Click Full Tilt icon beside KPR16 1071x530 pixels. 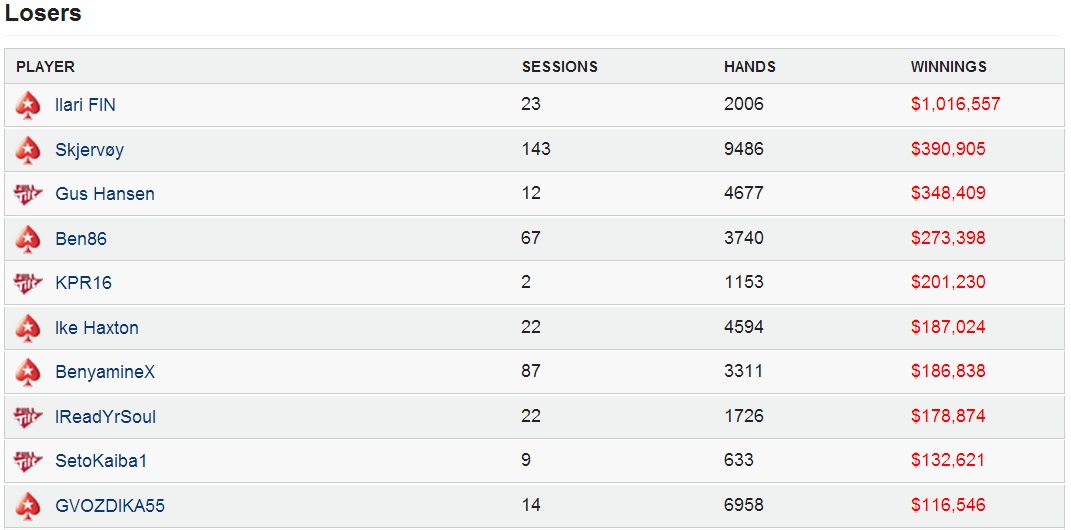point(28,283)
